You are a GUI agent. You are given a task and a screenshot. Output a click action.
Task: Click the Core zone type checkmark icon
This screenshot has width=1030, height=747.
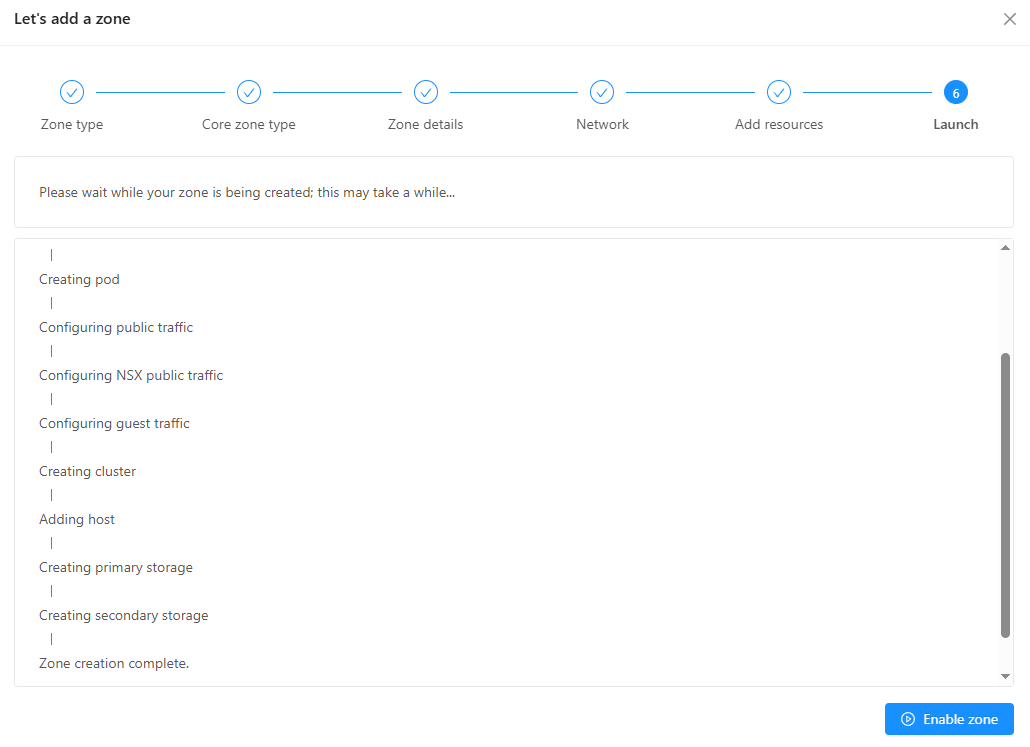coord(249,92)
